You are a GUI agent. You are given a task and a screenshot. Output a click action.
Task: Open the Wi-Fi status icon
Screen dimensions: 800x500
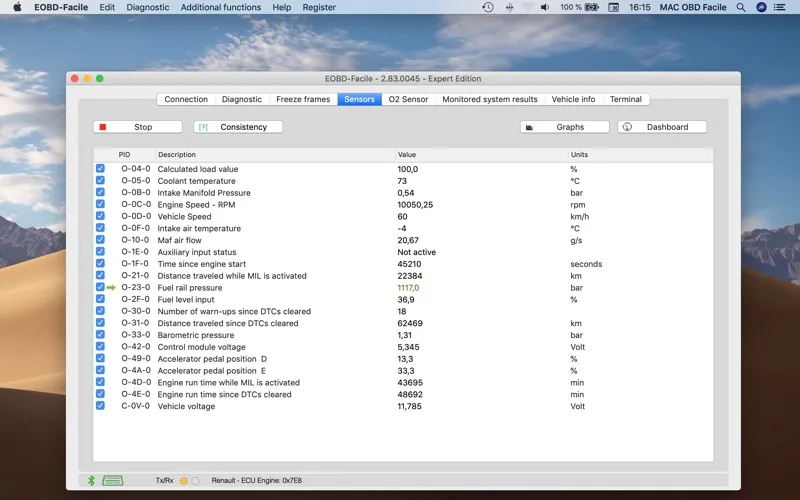528,7
